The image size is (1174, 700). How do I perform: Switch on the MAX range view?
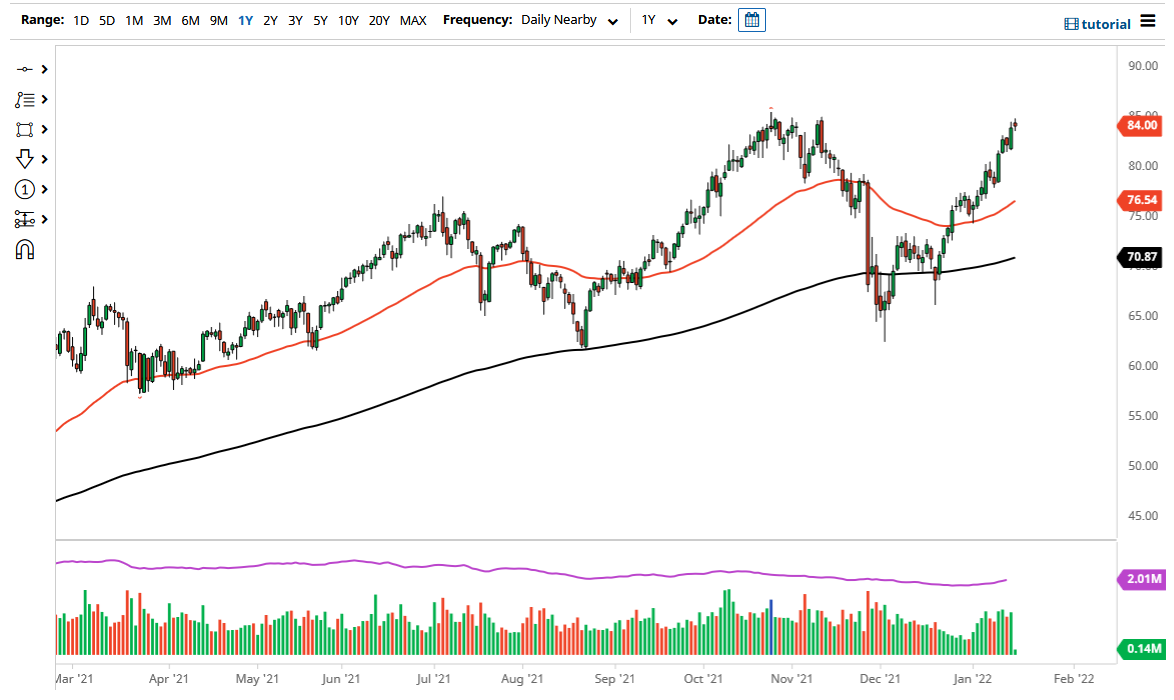point(413,20)
